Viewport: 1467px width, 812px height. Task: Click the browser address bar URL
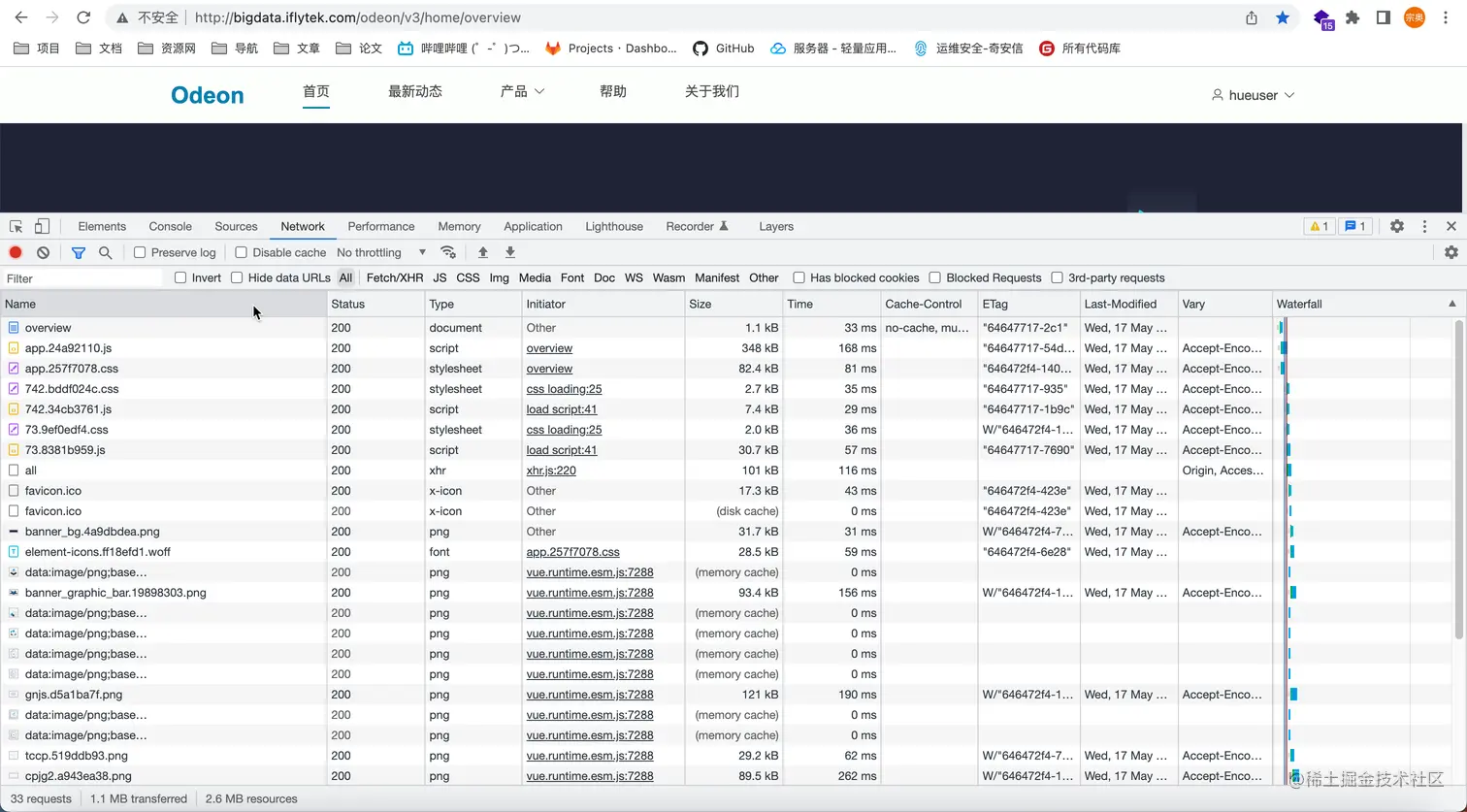pyautogui.click(x=358, y=17)
